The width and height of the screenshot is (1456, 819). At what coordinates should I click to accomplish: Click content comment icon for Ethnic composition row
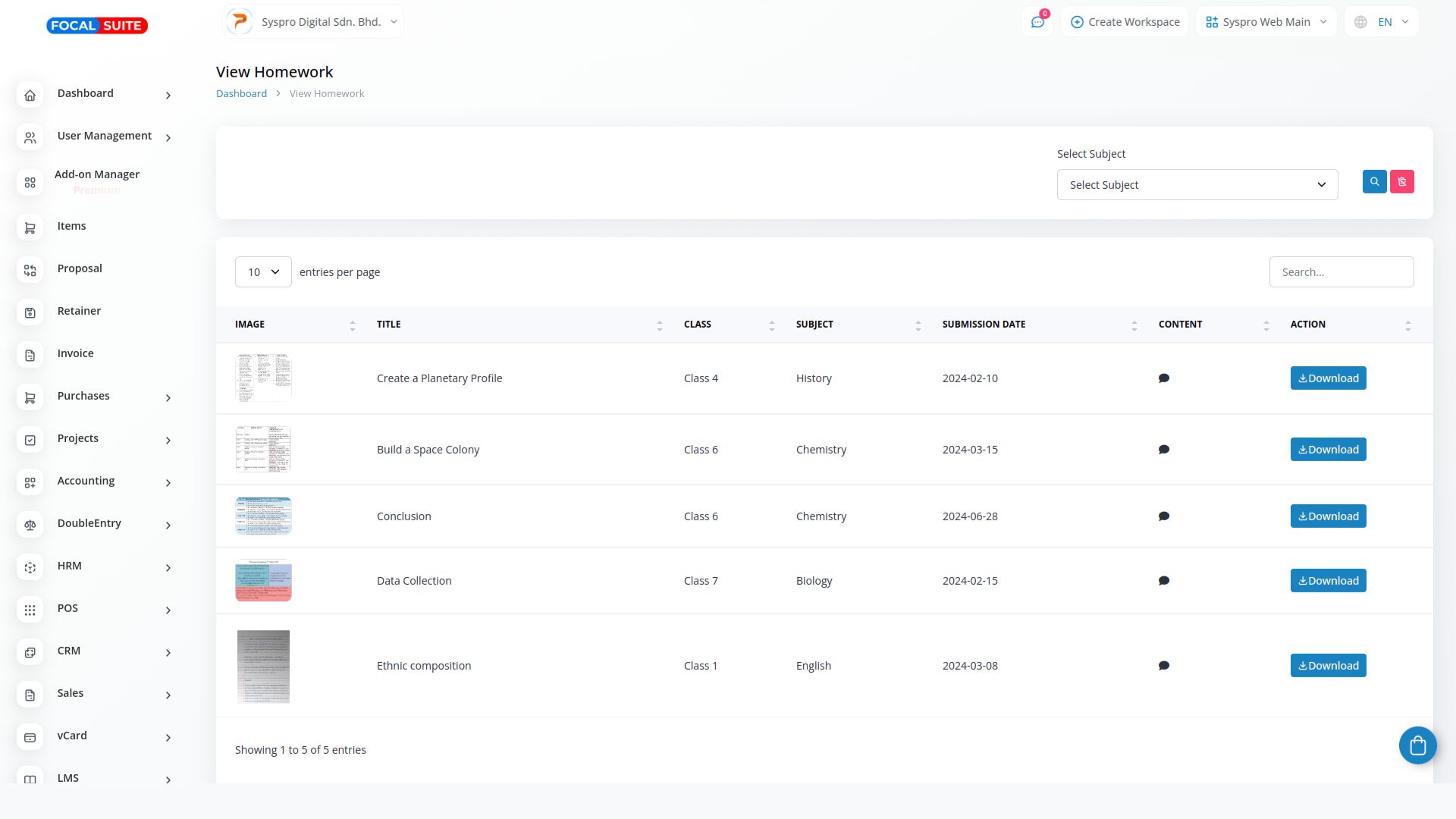pos(1164,666)
